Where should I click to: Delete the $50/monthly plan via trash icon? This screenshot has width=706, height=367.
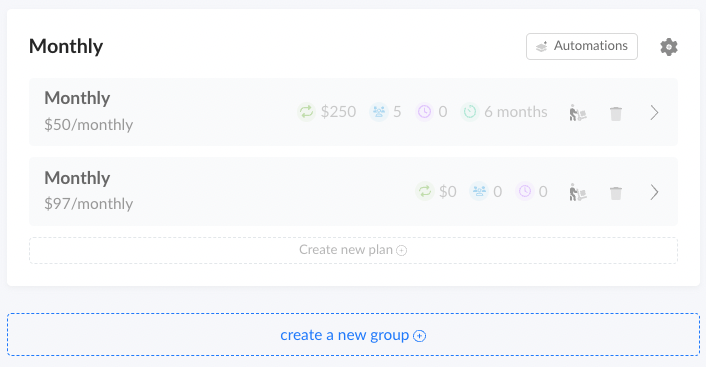pyautogui.click(x=616, y=113)
